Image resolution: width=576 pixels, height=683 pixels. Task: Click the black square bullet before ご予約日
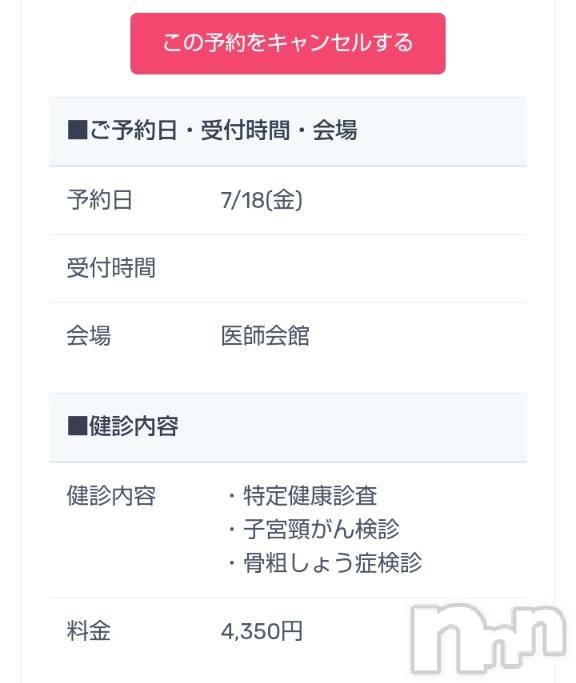pyautogui.click(x=78, y=130)
